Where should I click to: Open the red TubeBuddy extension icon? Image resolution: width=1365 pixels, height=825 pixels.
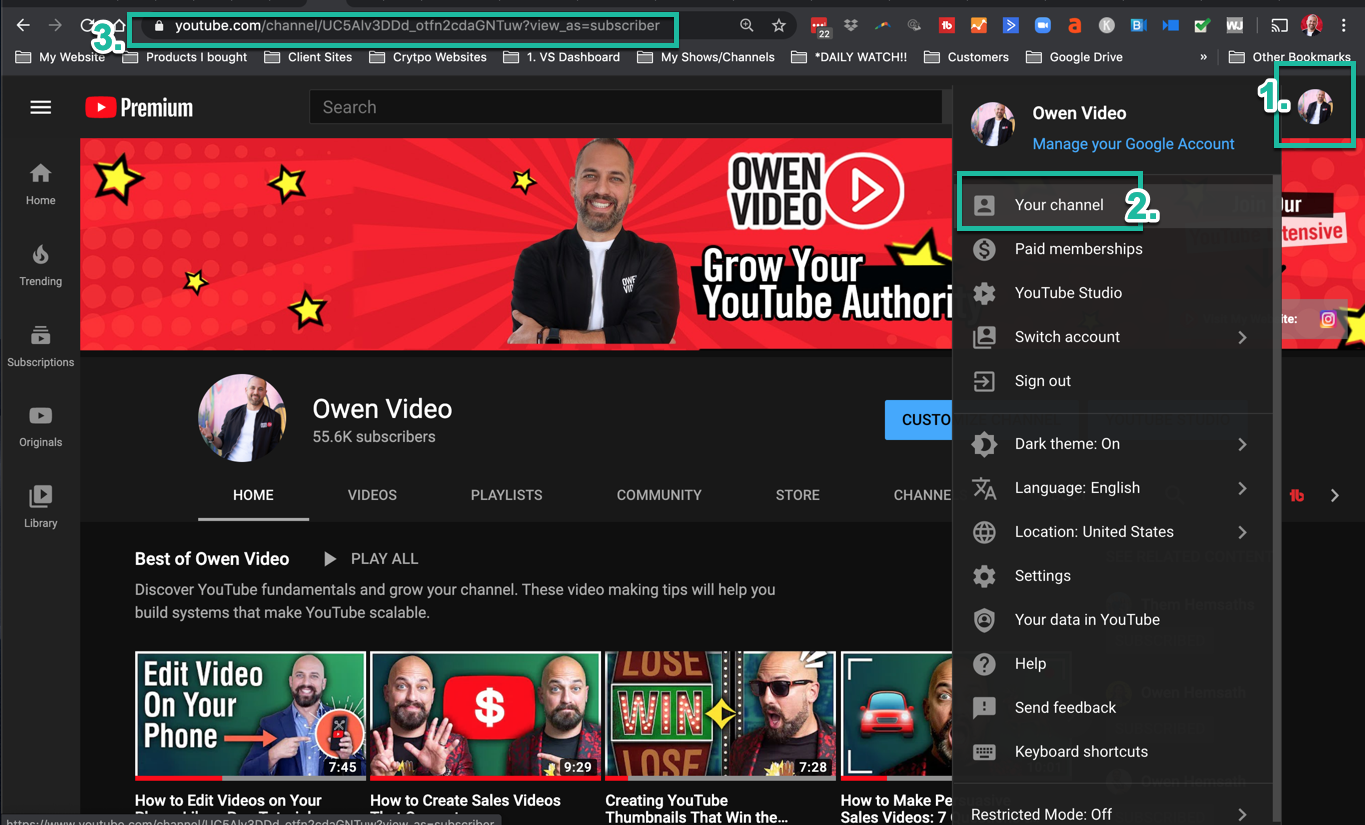coord(946,26)
